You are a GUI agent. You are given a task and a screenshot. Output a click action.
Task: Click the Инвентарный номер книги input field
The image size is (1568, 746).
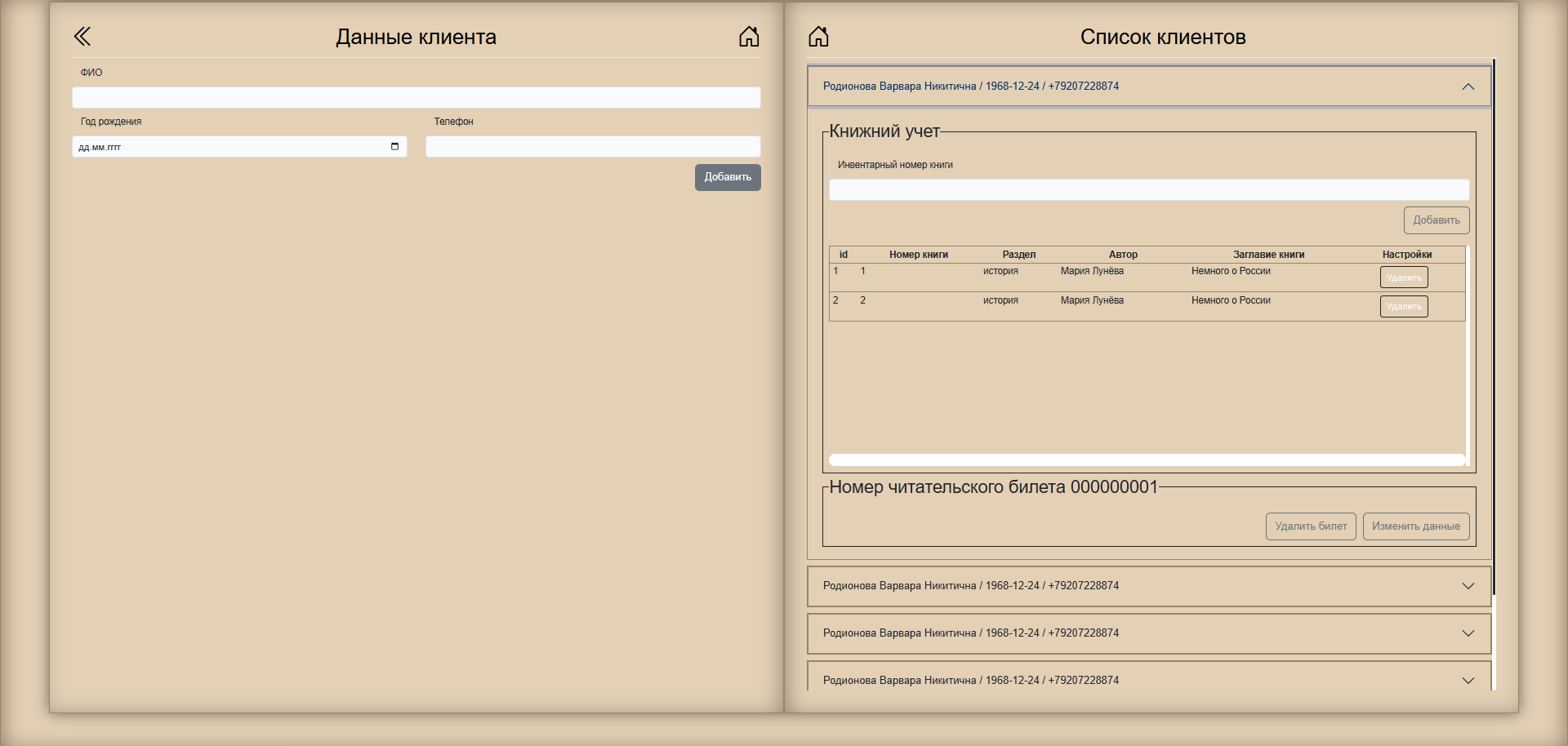point(1149,190)
